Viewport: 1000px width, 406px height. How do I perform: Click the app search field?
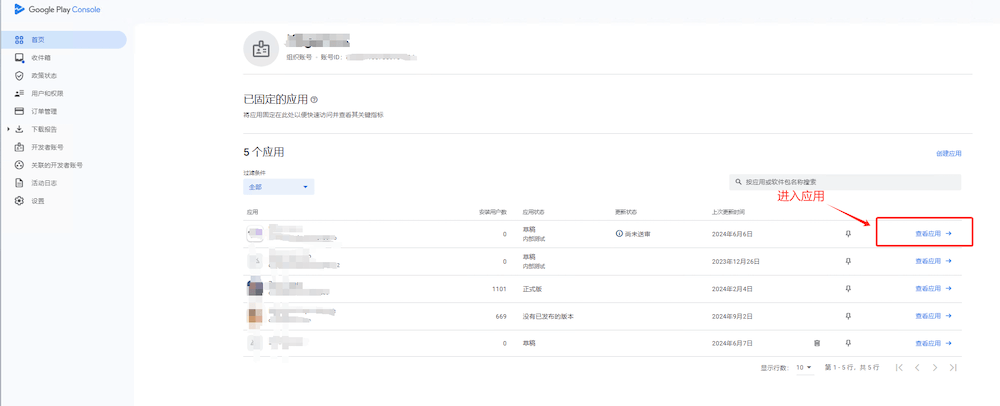click(x=845, y=182)
